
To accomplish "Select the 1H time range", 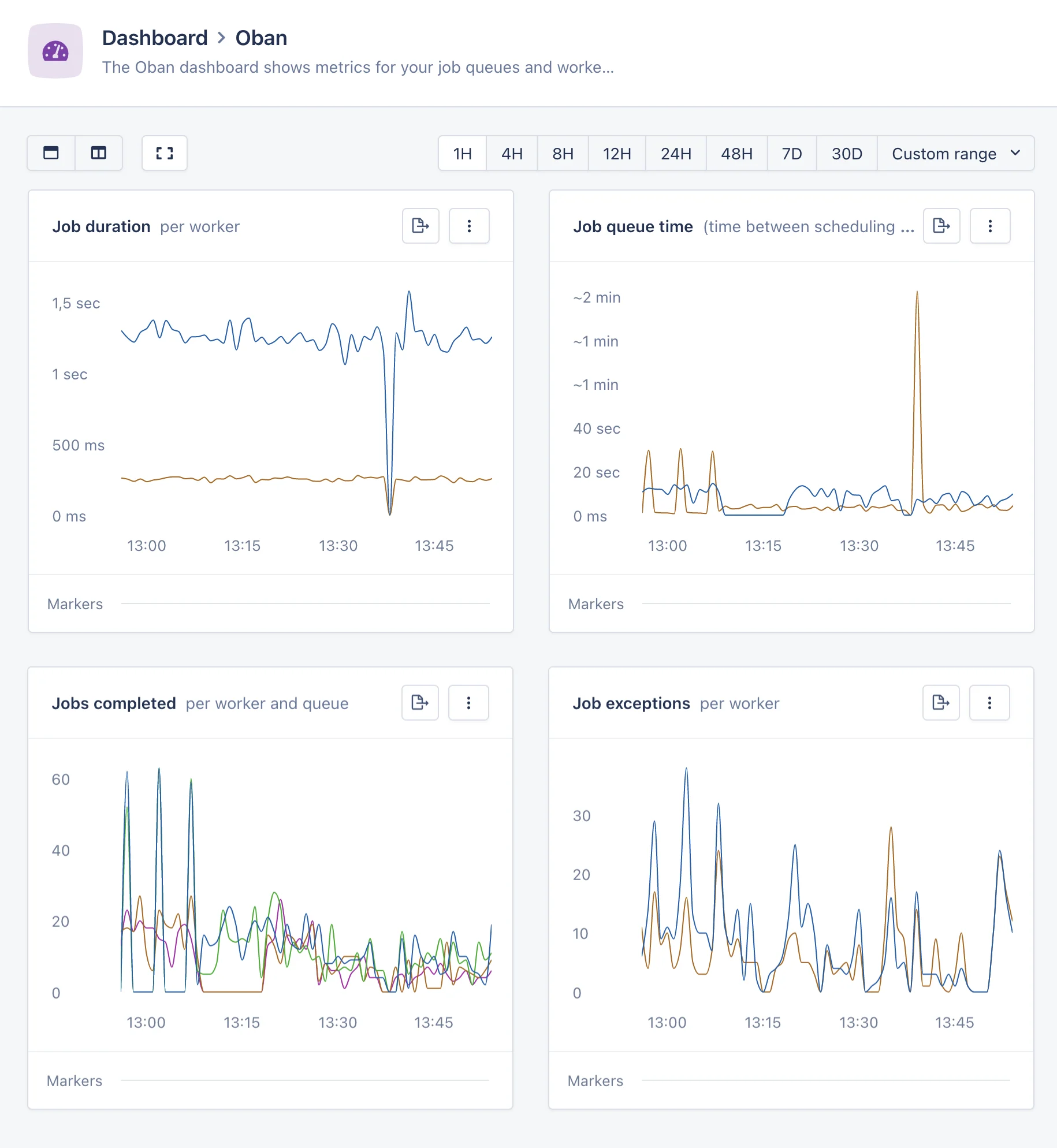I will click(x=463, y=154).
